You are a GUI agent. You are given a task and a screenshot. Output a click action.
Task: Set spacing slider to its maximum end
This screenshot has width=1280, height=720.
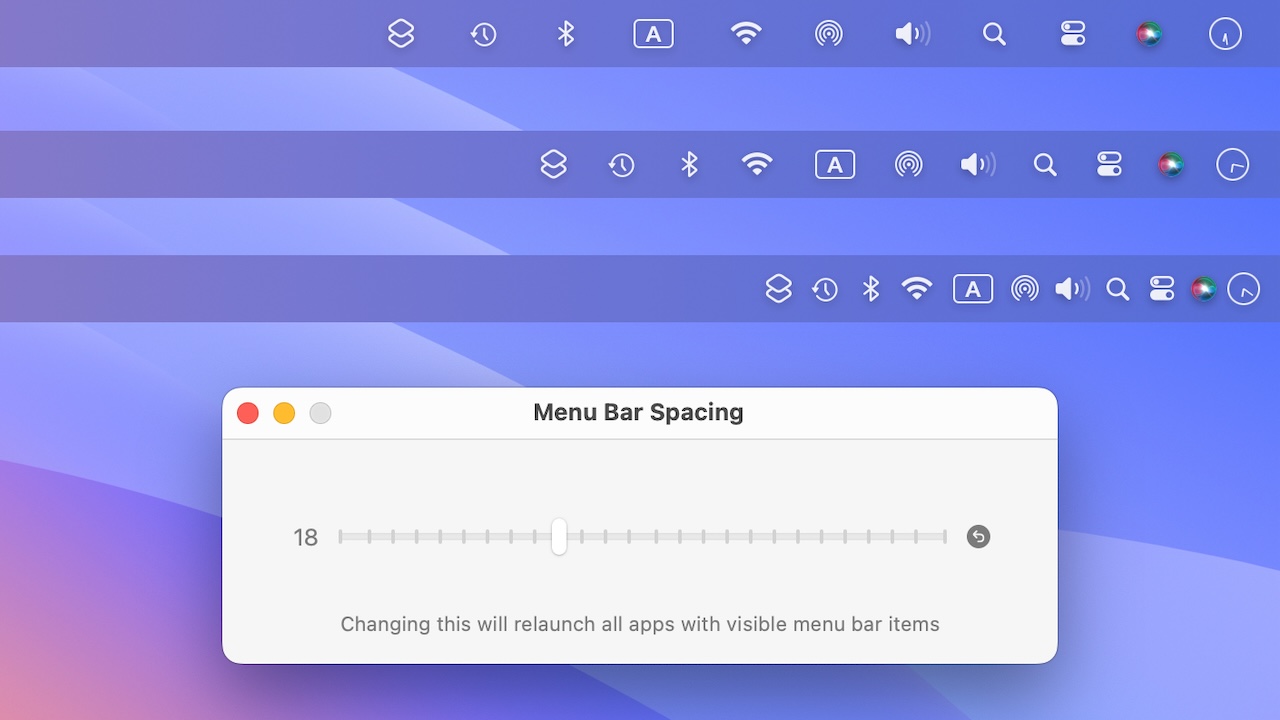coord(945,537)
